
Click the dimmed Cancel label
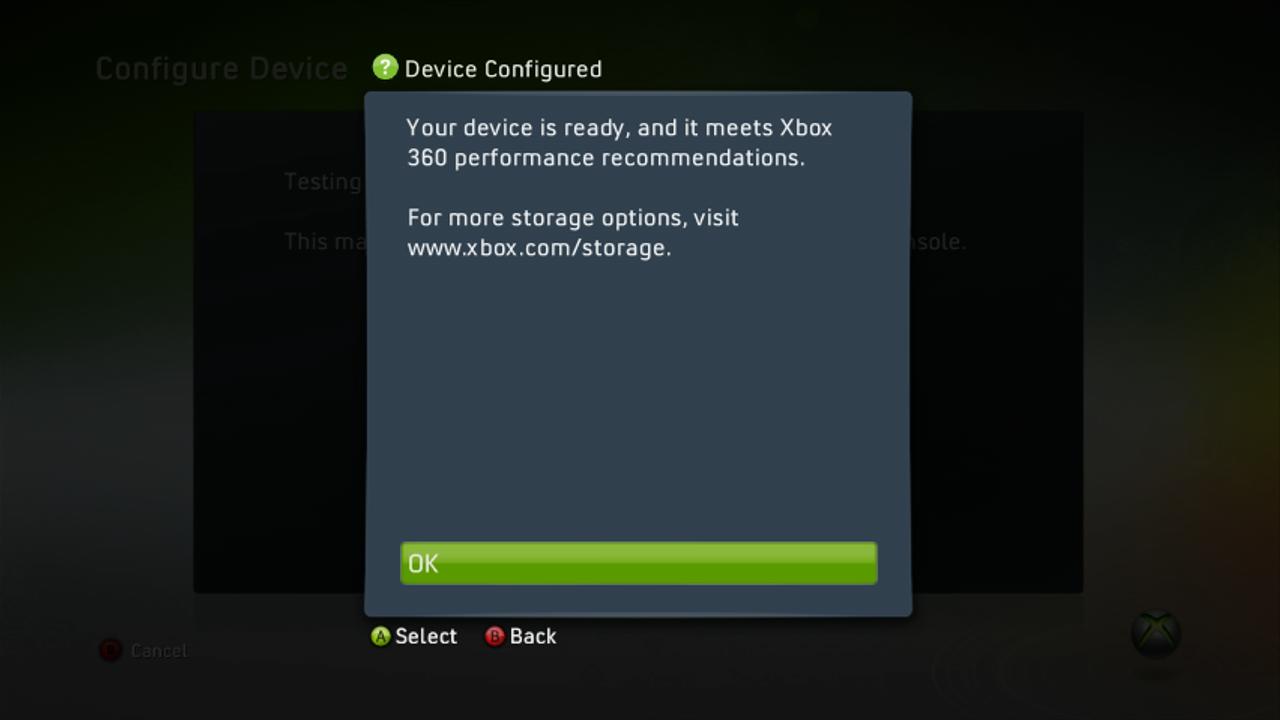pos(158,651)
